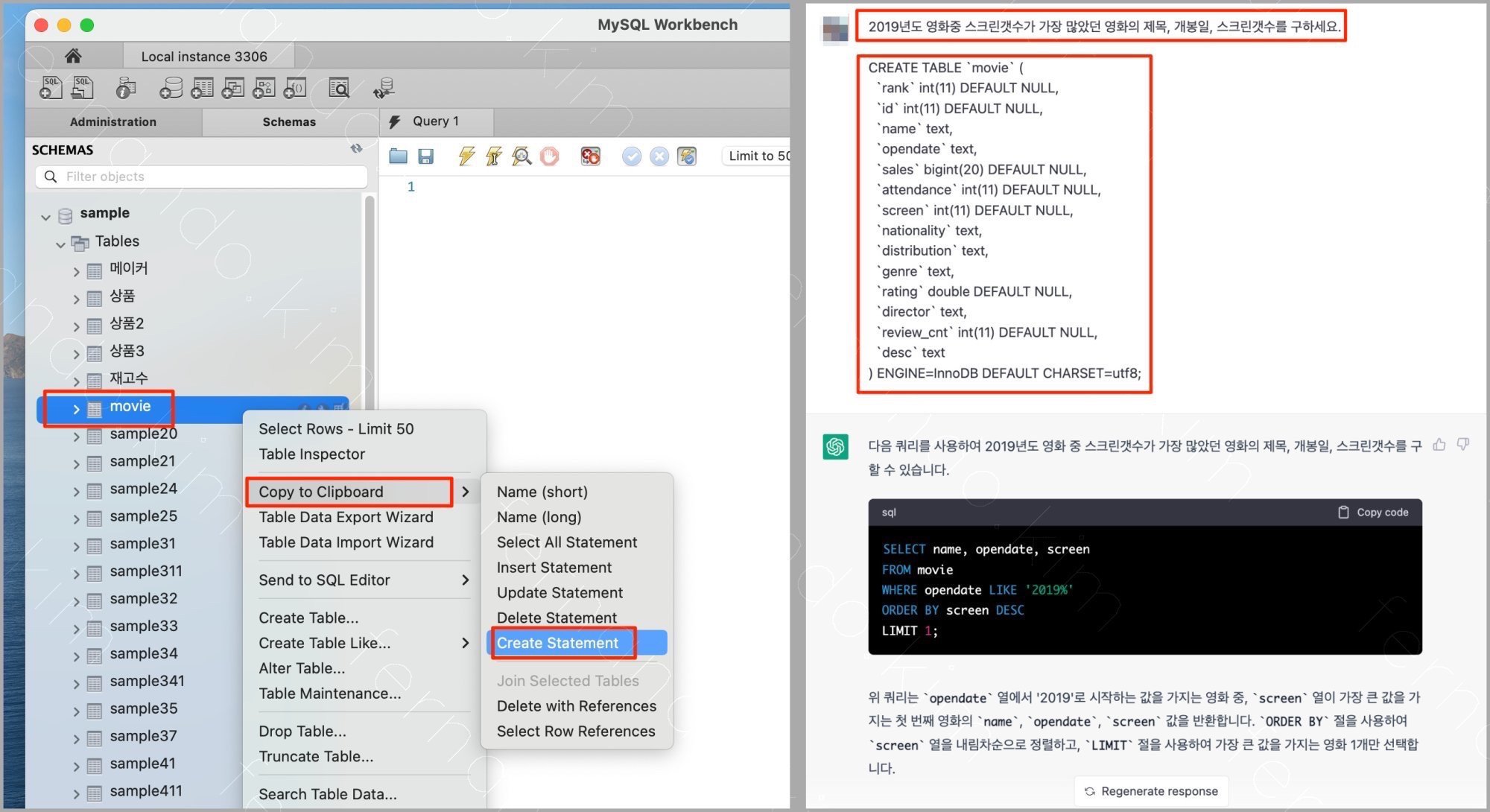Viewport: 1490px width, 812px height.
Task: Create a new table with the table icon
Action: [x=201, y=87]
